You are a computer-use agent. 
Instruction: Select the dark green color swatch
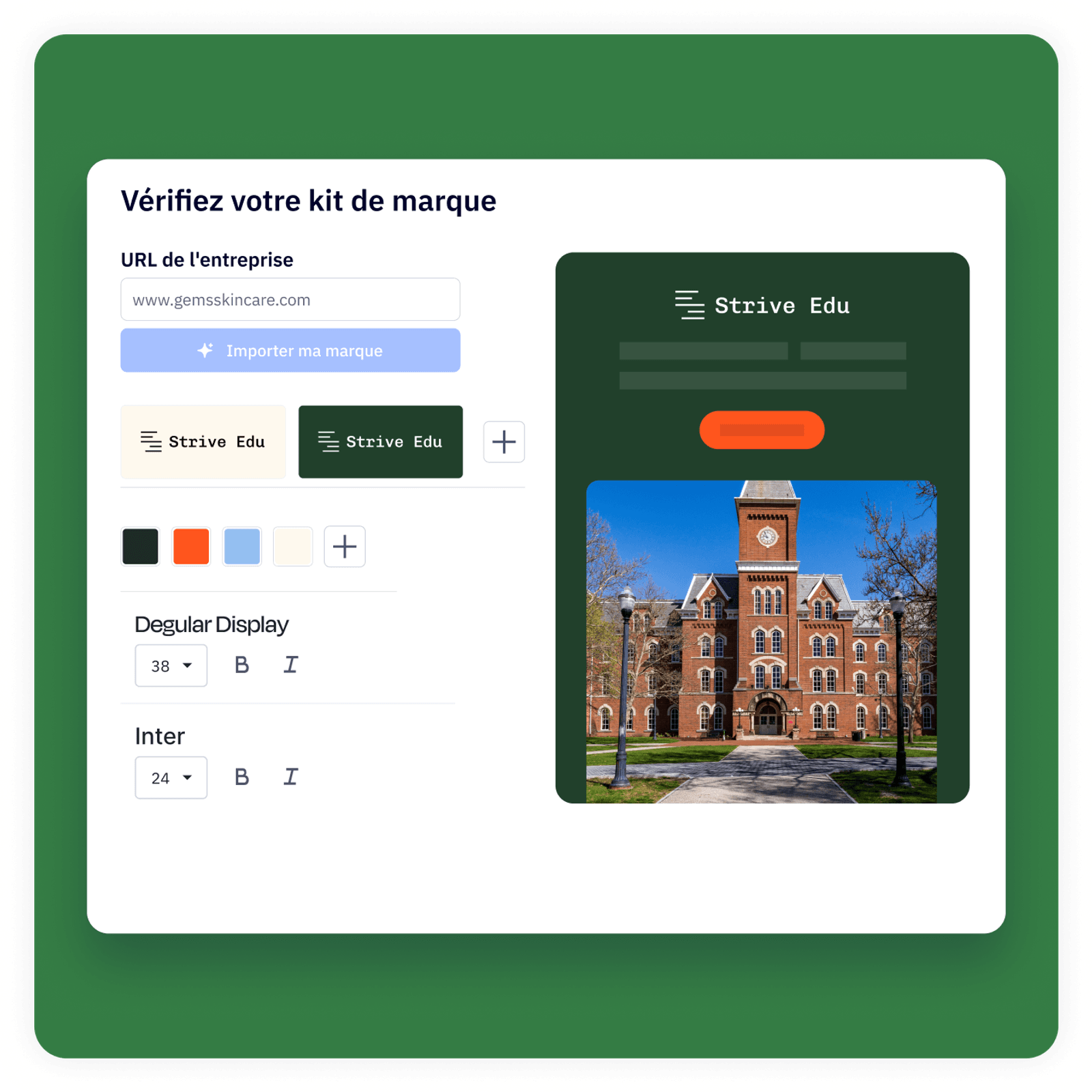tap(141, 547)
